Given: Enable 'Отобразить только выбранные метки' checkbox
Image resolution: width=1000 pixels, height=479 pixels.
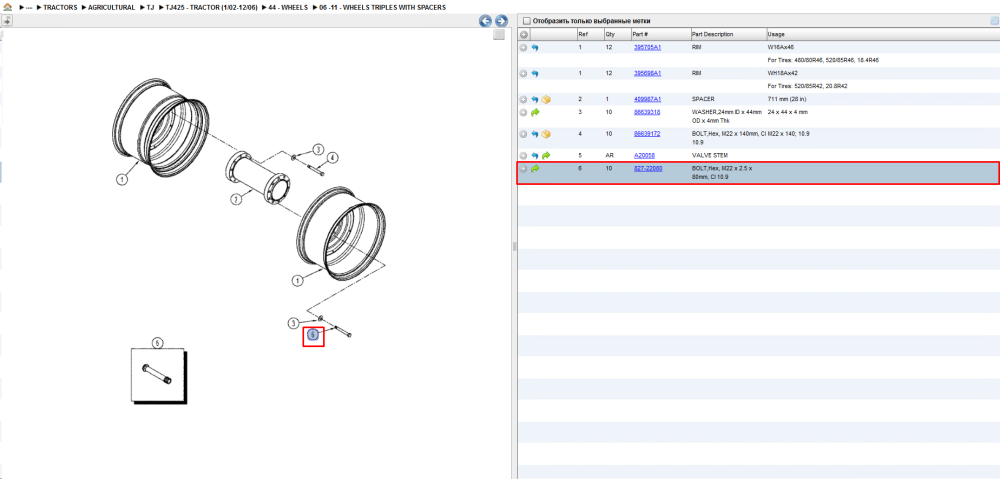Looking at the screenshot, I should point(526,20).
